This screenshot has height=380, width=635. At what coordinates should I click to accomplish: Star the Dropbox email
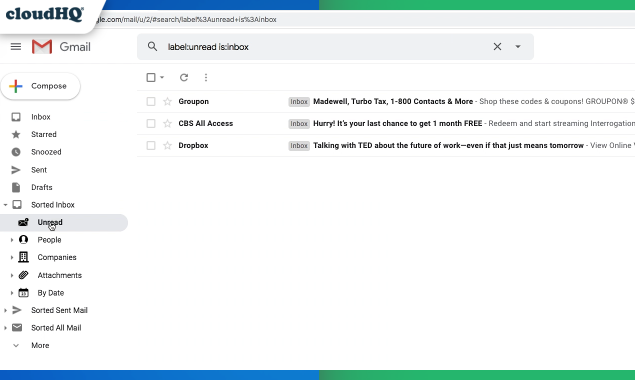pos(167,145)
